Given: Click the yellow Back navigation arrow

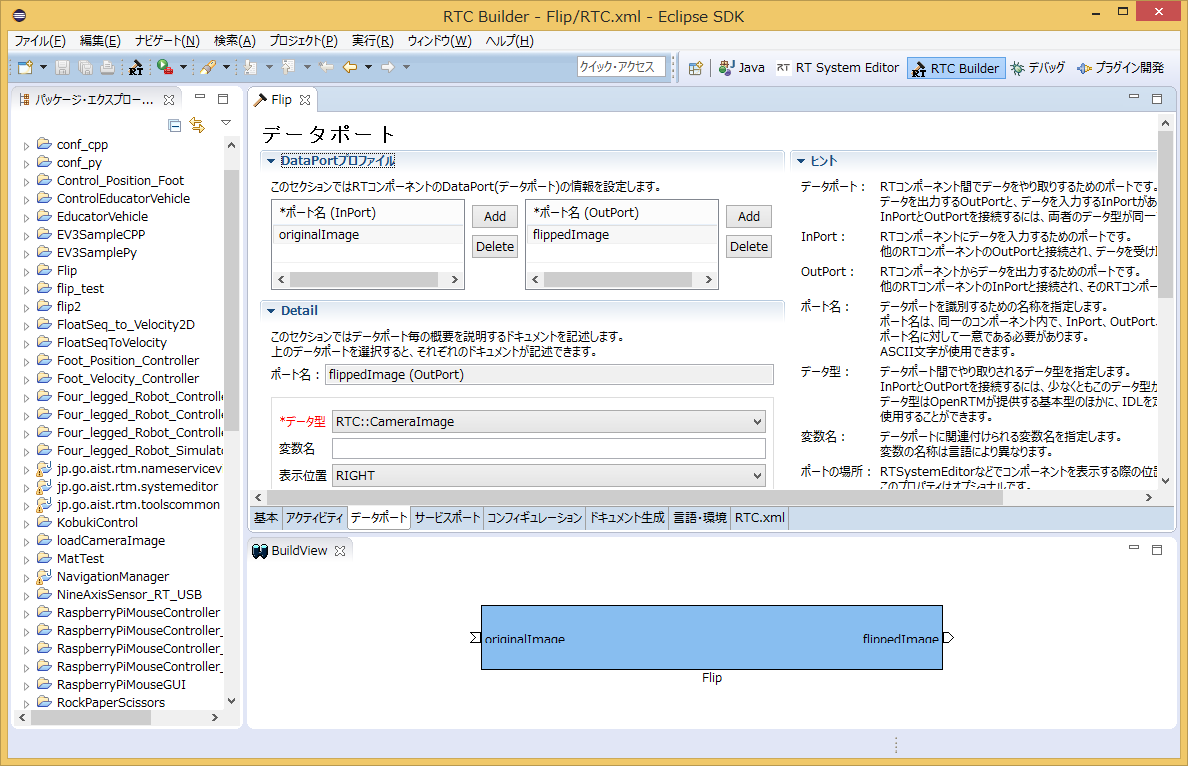Looking at the screenshot, I should [350, 67].
